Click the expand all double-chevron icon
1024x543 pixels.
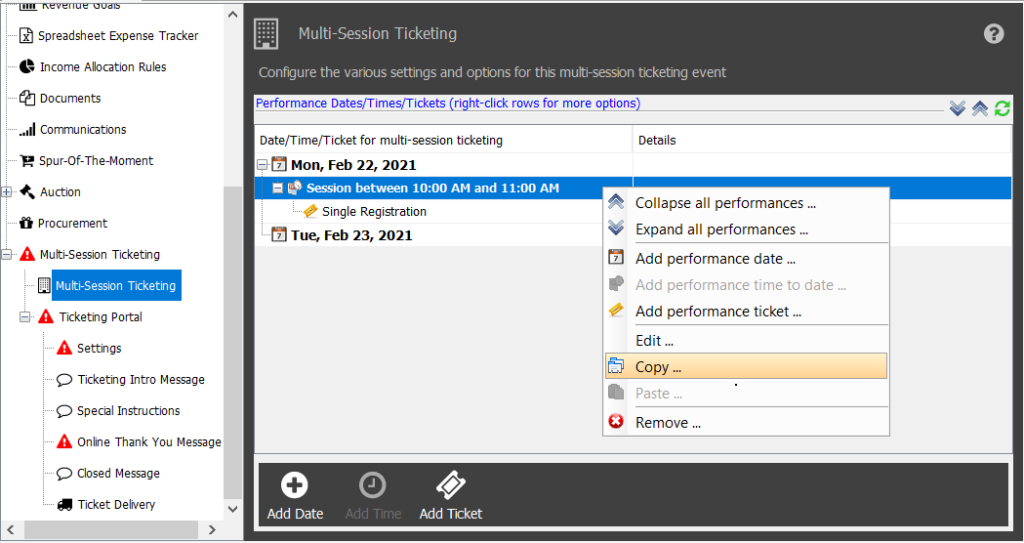point(957,108)
